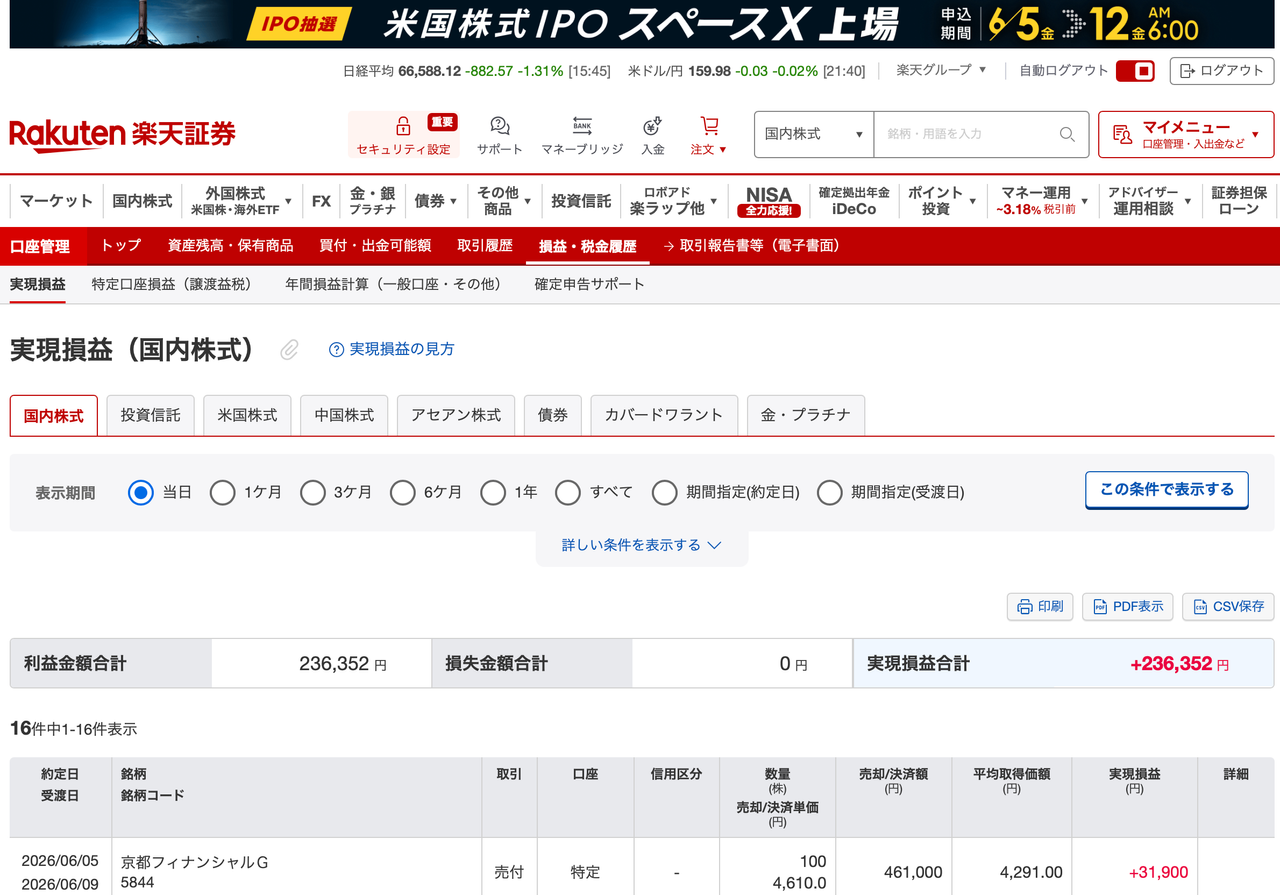Screen dimensions: 1280x895
Task: Expand the アドバイザー運用相談 menu
Action: pos(1150,201)
